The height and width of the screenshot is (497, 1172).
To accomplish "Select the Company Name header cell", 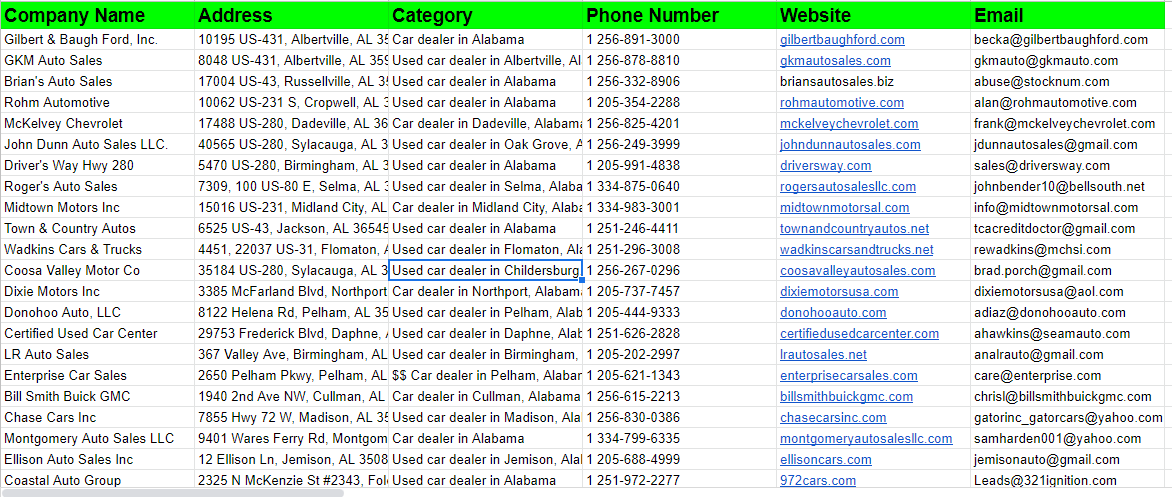I will pos(97,15).
